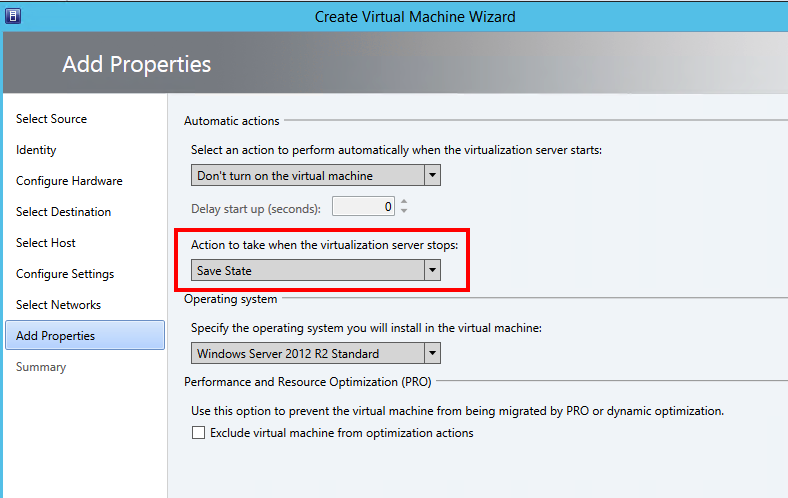Switch to Select Host step
The width and height of the screenshot is (788, 498).
tap(46, 243)
